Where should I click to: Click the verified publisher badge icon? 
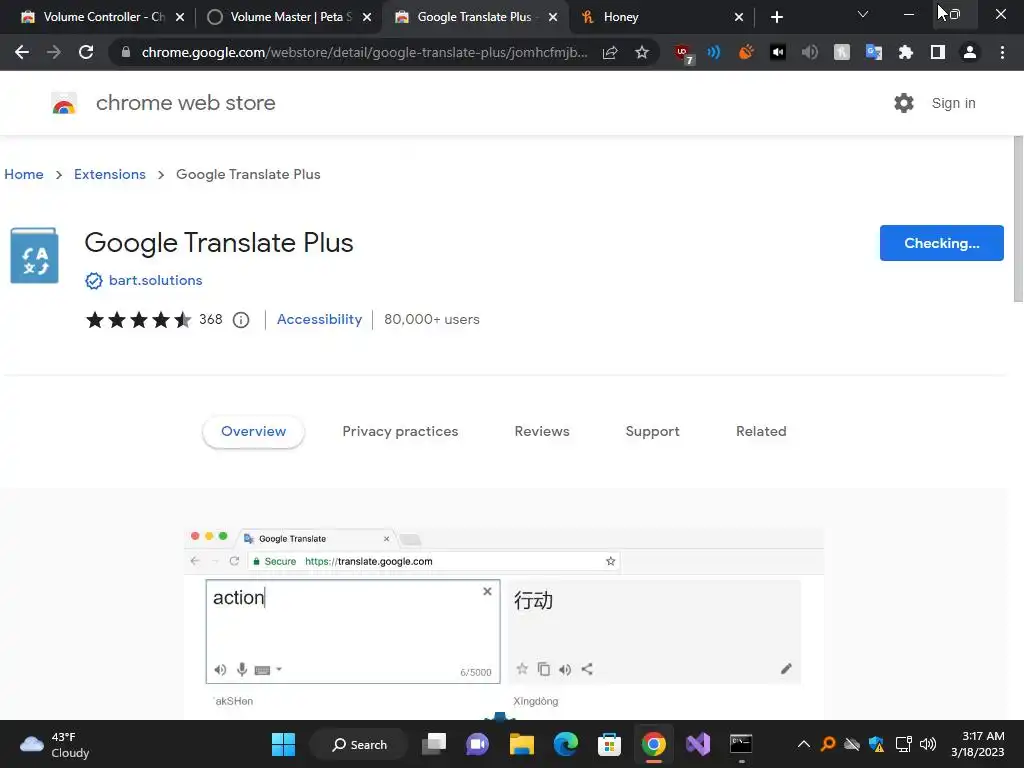(x=93, y=281)
